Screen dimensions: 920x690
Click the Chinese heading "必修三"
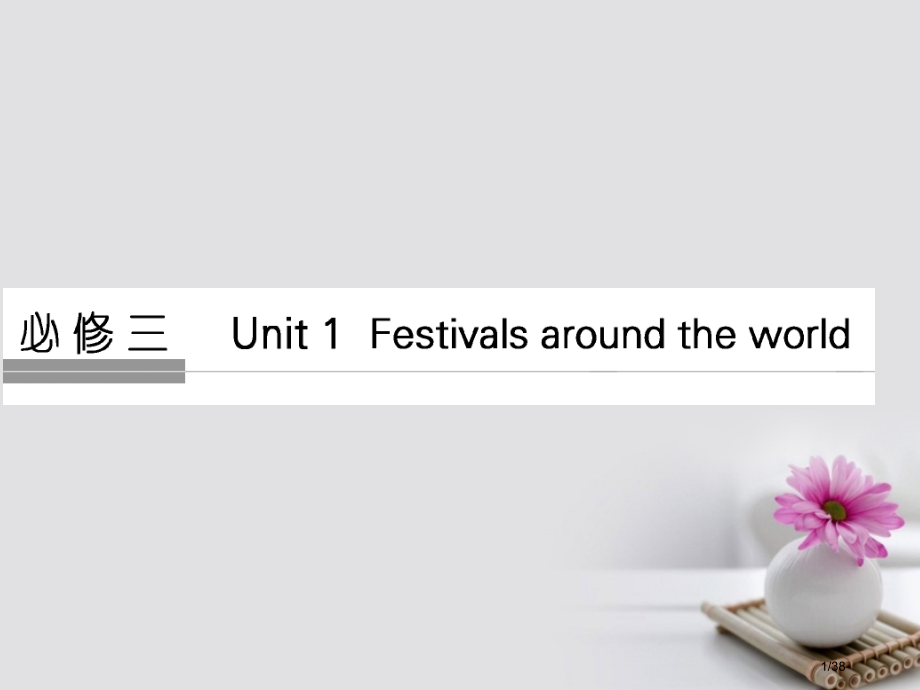point(94,333)
